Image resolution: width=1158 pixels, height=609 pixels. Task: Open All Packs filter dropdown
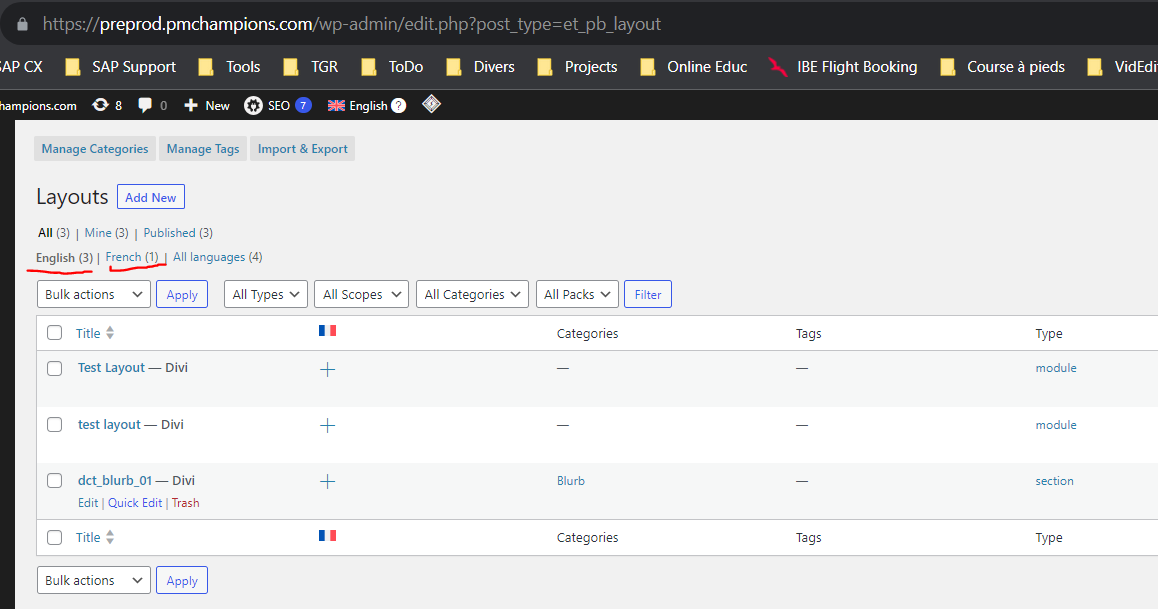coord(578,294)
